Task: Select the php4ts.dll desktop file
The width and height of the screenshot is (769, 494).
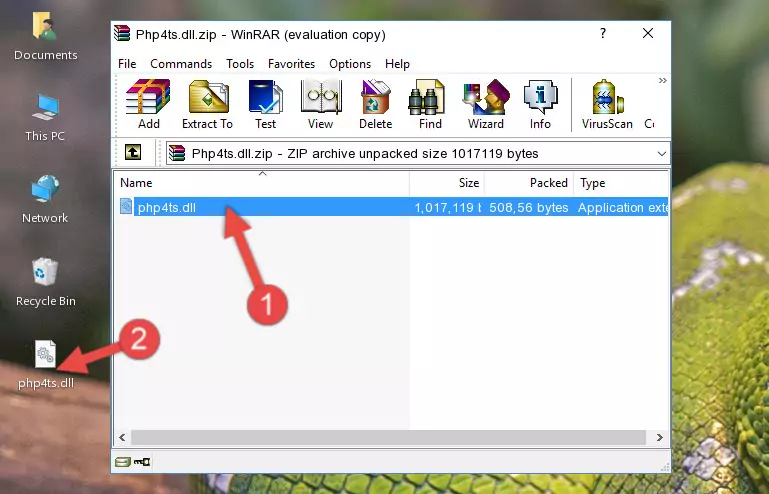Action: (x=46, y=365)
